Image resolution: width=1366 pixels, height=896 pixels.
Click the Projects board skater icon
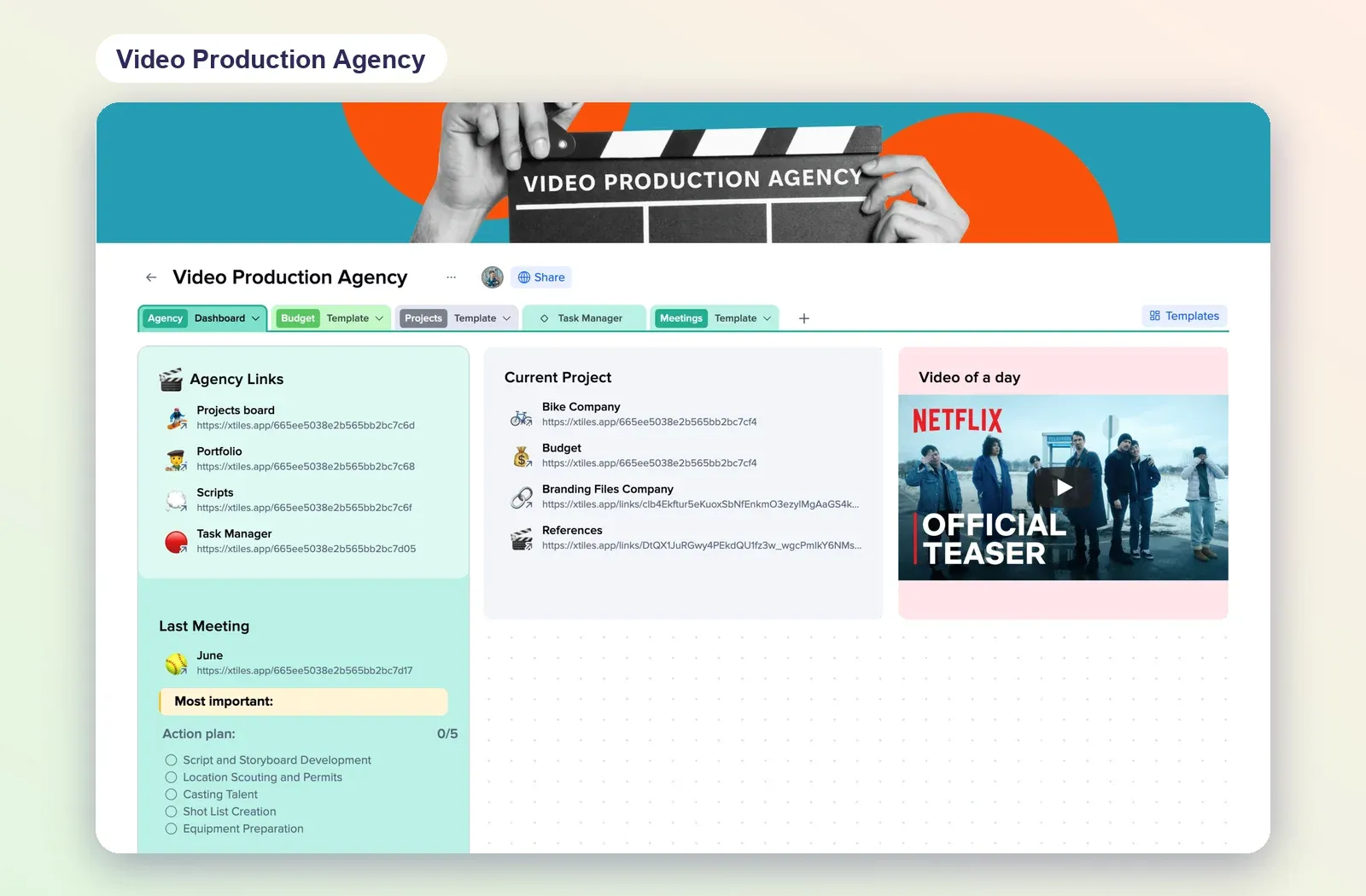point(177,418)
